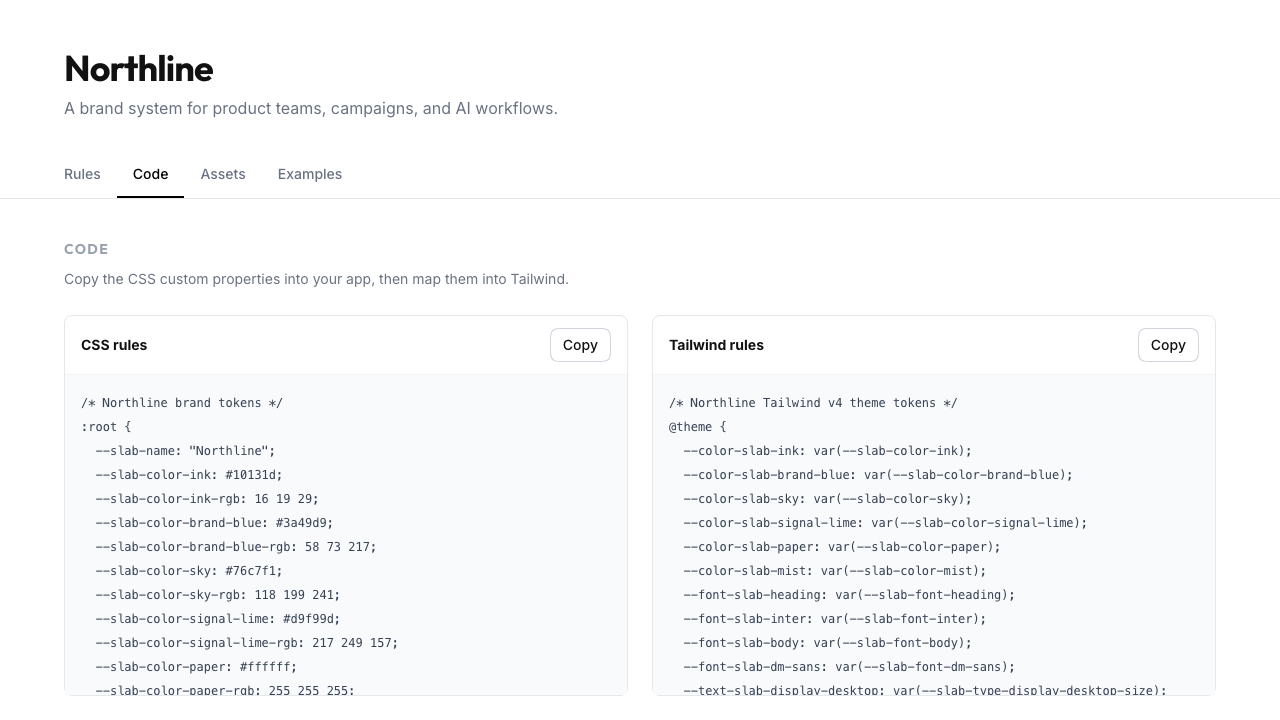Click the '--slab-color-ink-rgb: 16 19 29' line
Viewport: 1280px width, 720px height.
(x=207, y=499)
